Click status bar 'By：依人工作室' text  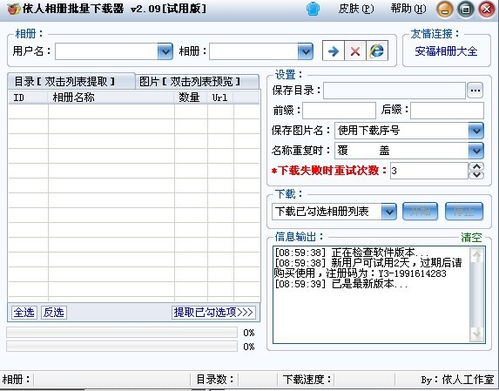pyautogui.click(x=457, y=380)
